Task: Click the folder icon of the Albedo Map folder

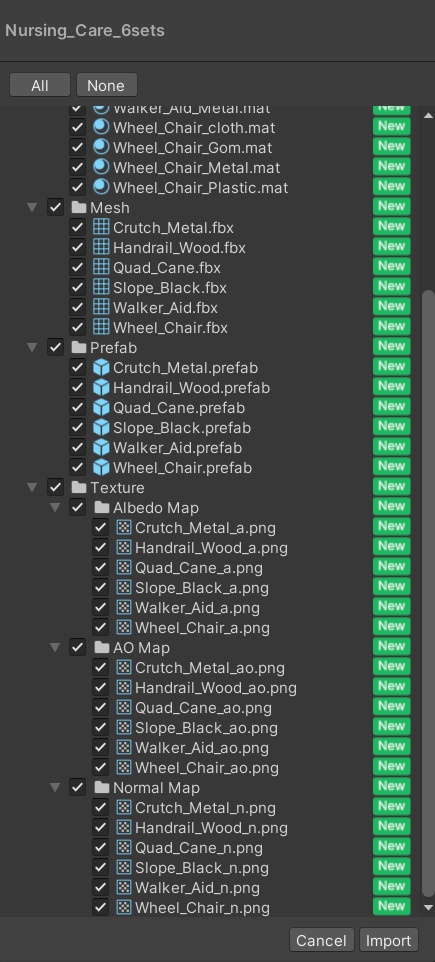Action: [x=102, y=507]
